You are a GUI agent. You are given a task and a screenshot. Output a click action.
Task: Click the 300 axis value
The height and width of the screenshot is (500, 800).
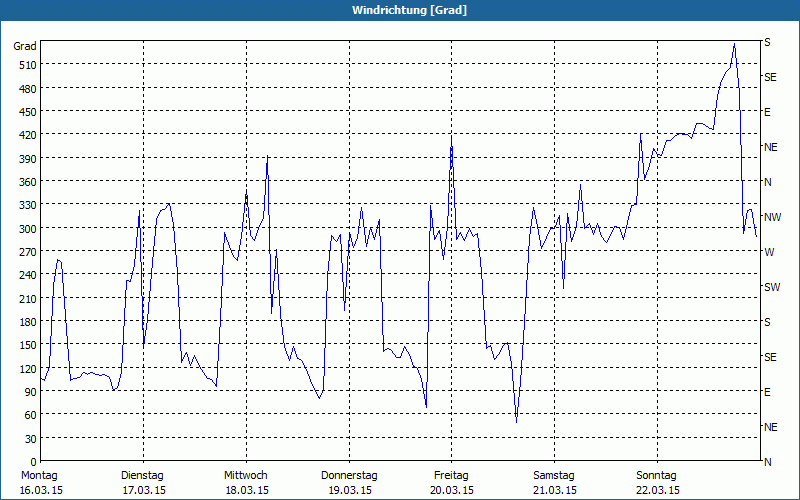coord(28,229)
